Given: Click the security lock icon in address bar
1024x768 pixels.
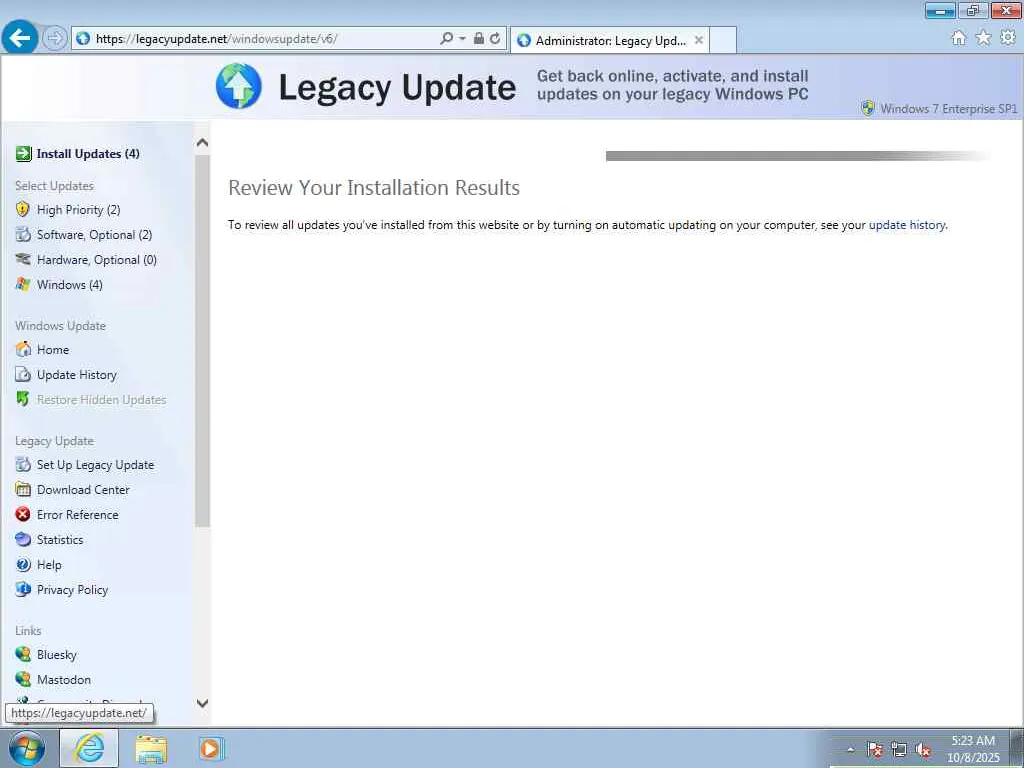Looking at the screenshot, I should click(479, 39).
